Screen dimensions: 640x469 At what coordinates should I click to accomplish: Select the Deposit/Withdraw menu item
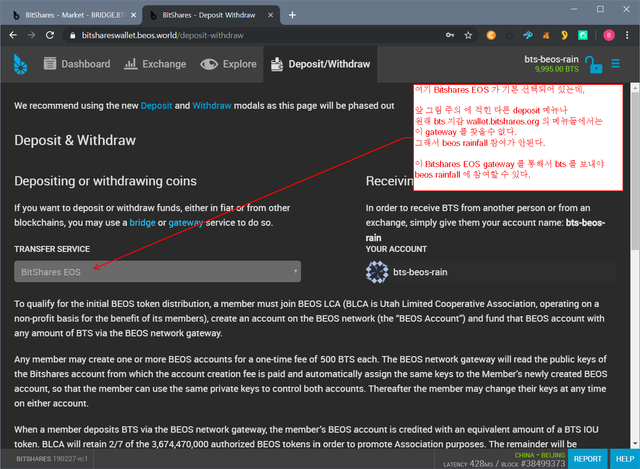click(320, 64)
